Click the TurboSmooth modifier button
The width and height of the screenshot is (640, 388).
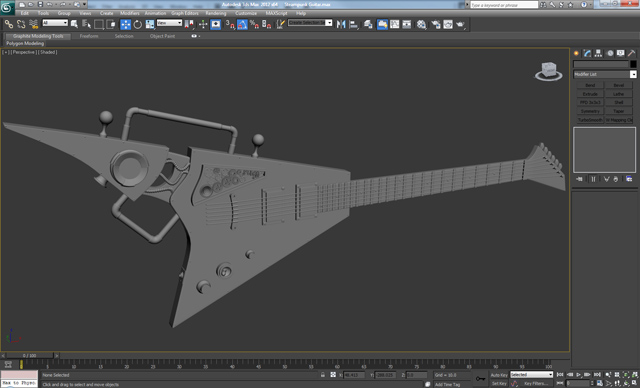pyautogui.click(x=590, y=120)
